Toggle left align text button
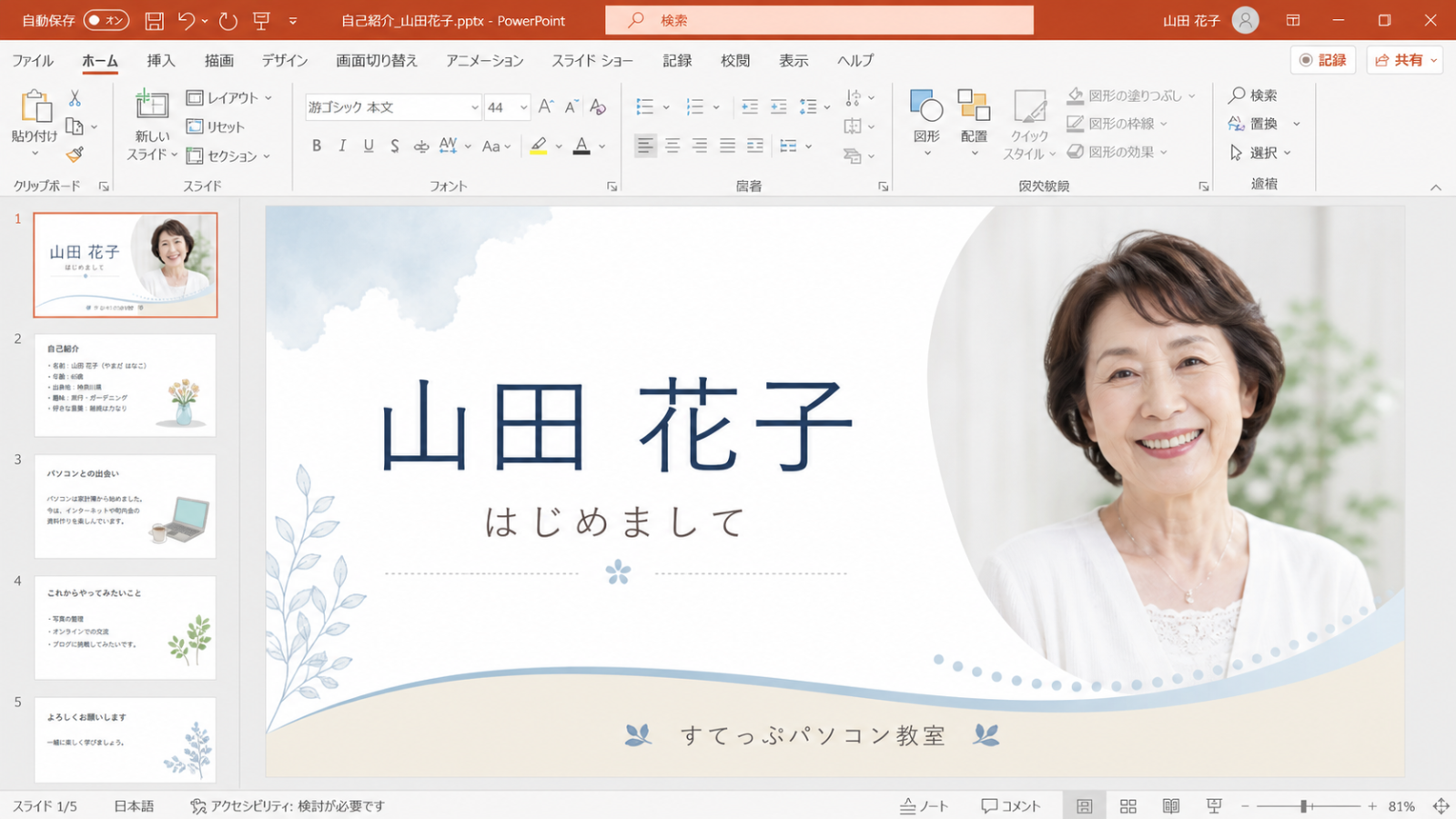The image size is (1456, 819). pyautogui.click(x=645, y=146)
